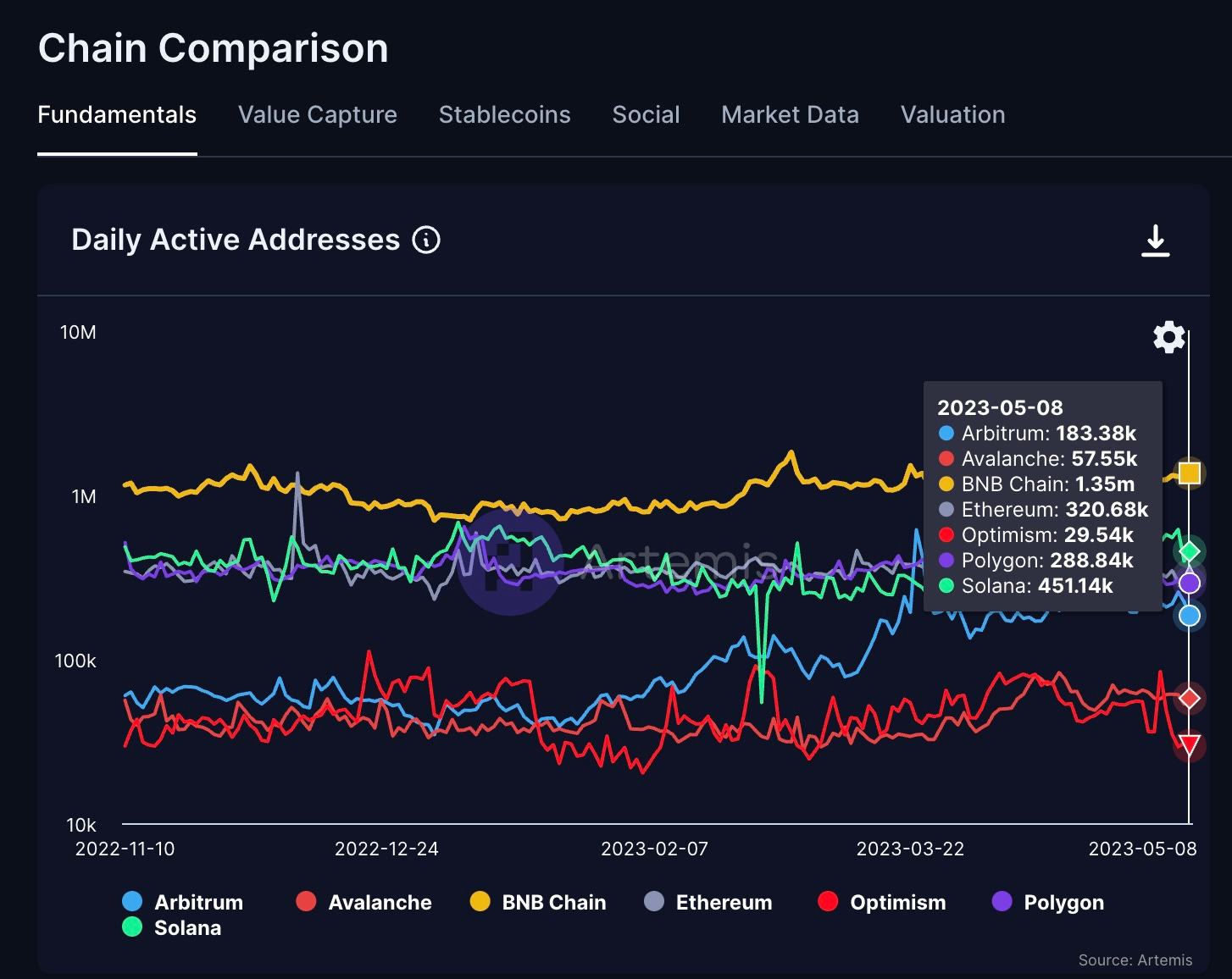Click the yellow square BNB Chain data marker
The height and width of the screenshot is (979, 1232).
pos(1190,473)
